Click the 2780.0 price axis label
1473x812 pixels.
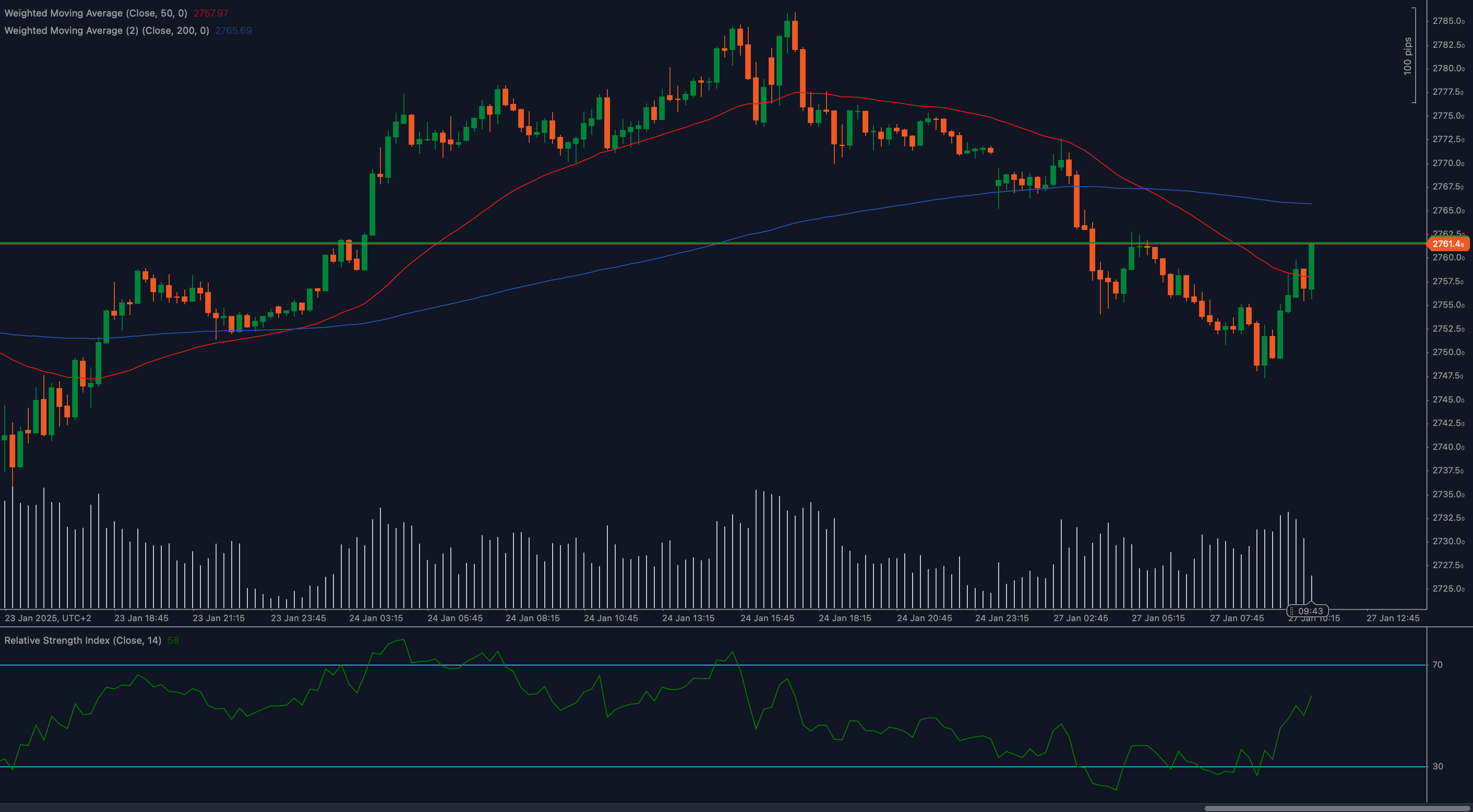click(x=1448, y=68)
